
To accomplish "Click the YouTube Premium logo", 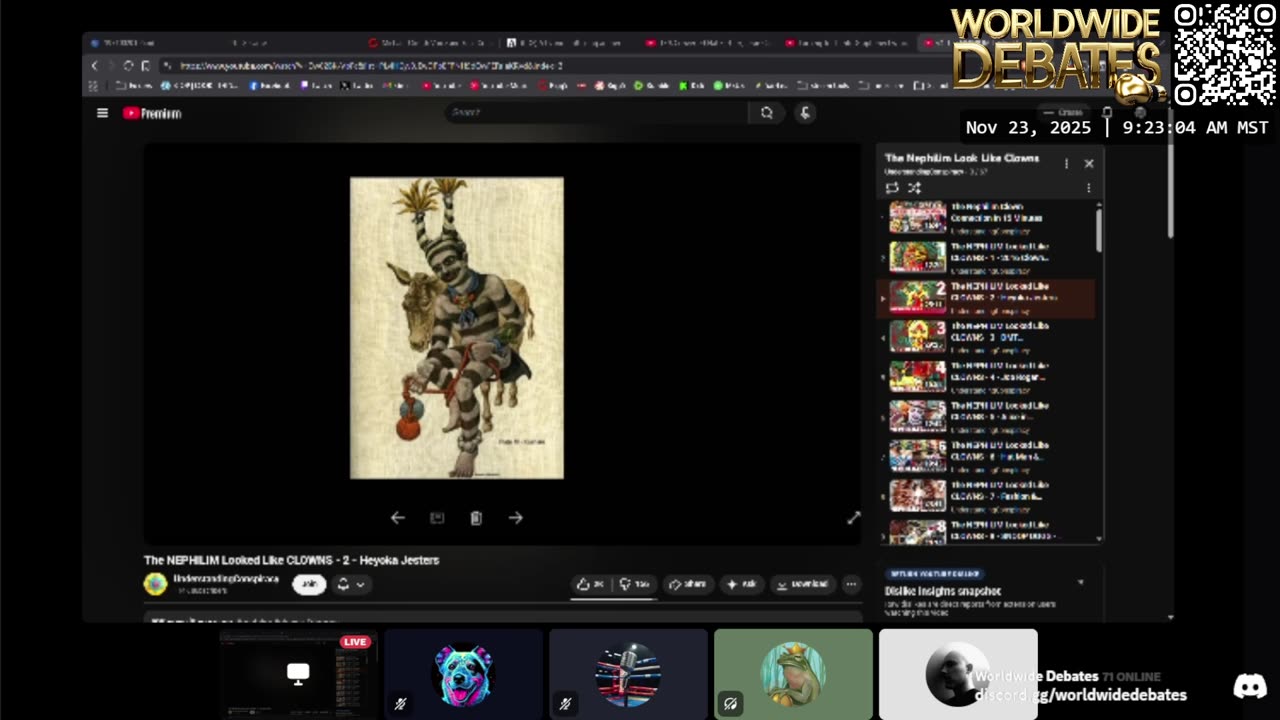I will pos(152,113).
